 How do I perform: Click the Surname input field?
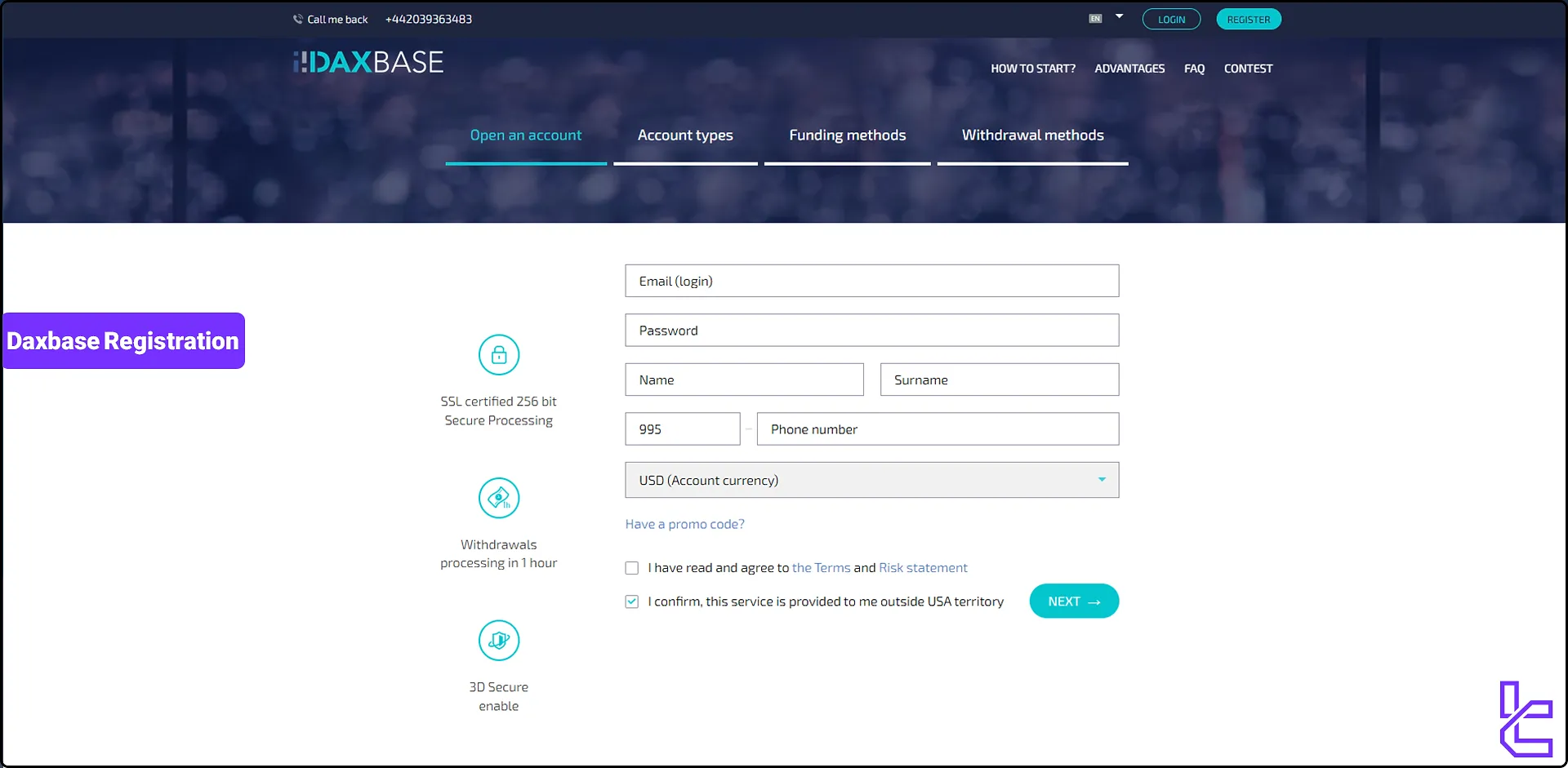coord(1000,380)
